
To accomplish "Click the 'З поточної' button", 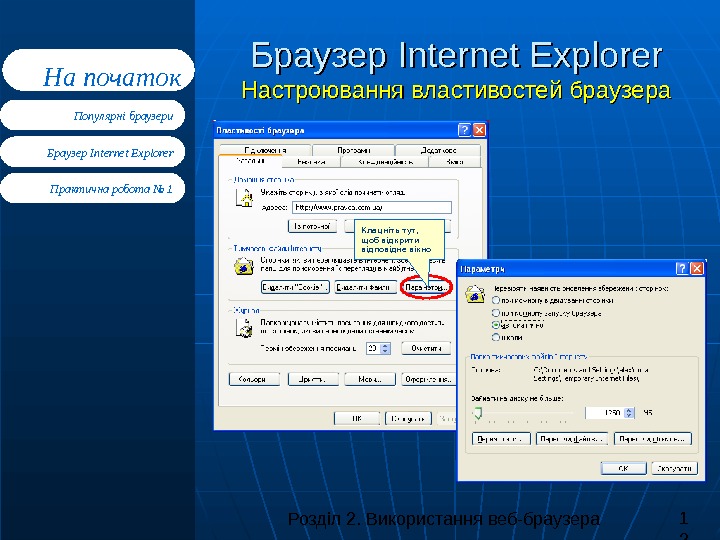I will click(x=312, y=226).
